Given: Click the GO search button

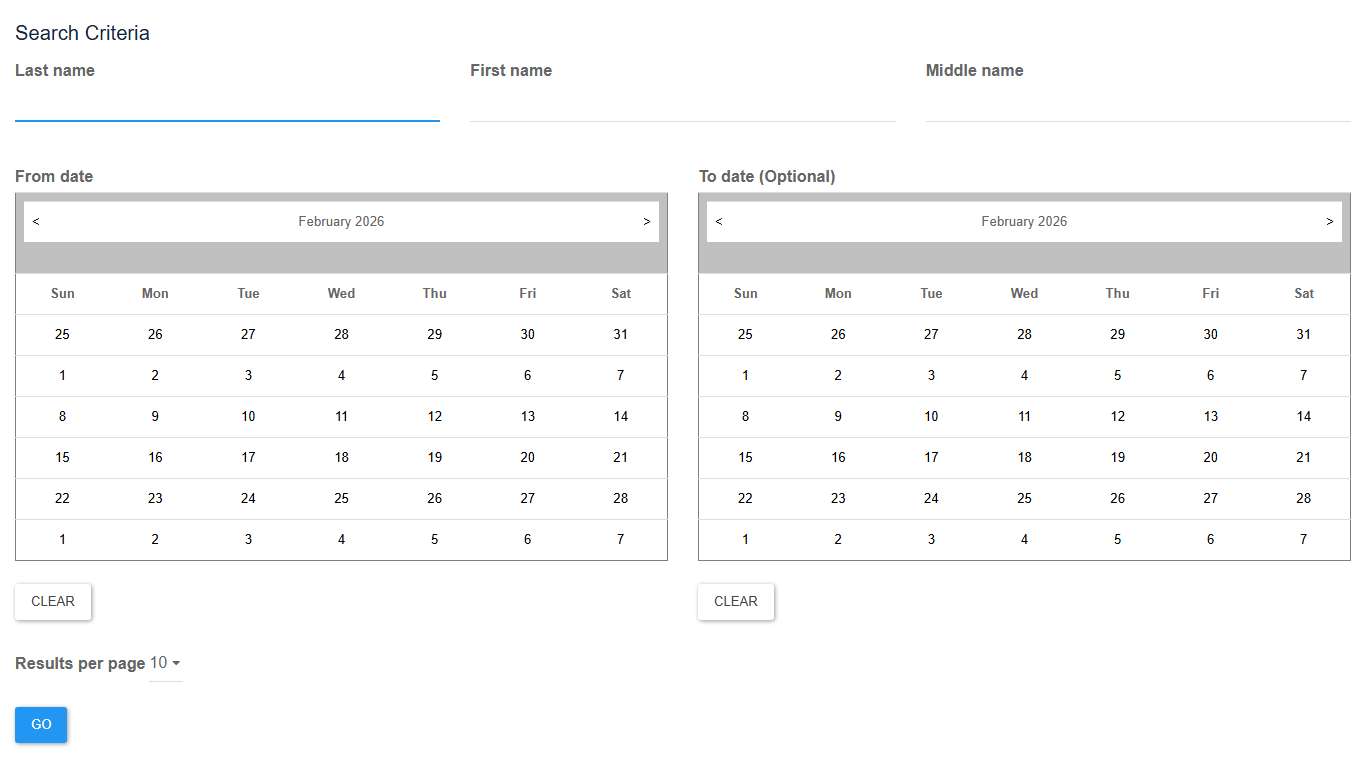Looking at the screenshot, I should click(x=41, y=725).
